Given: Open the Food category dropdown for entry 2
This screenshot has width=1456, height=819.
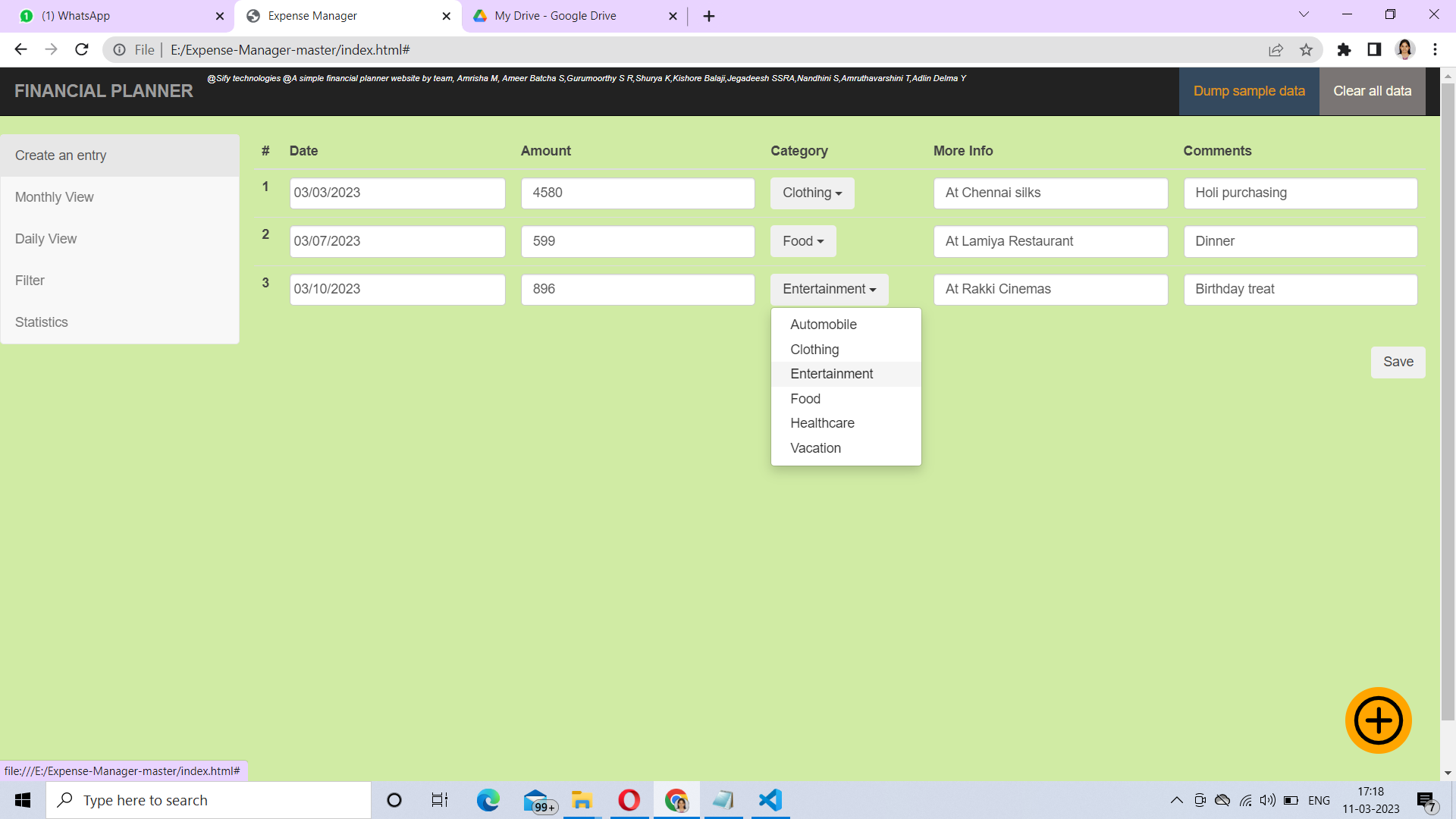Looking at the screenshot, I should point(802,240).
